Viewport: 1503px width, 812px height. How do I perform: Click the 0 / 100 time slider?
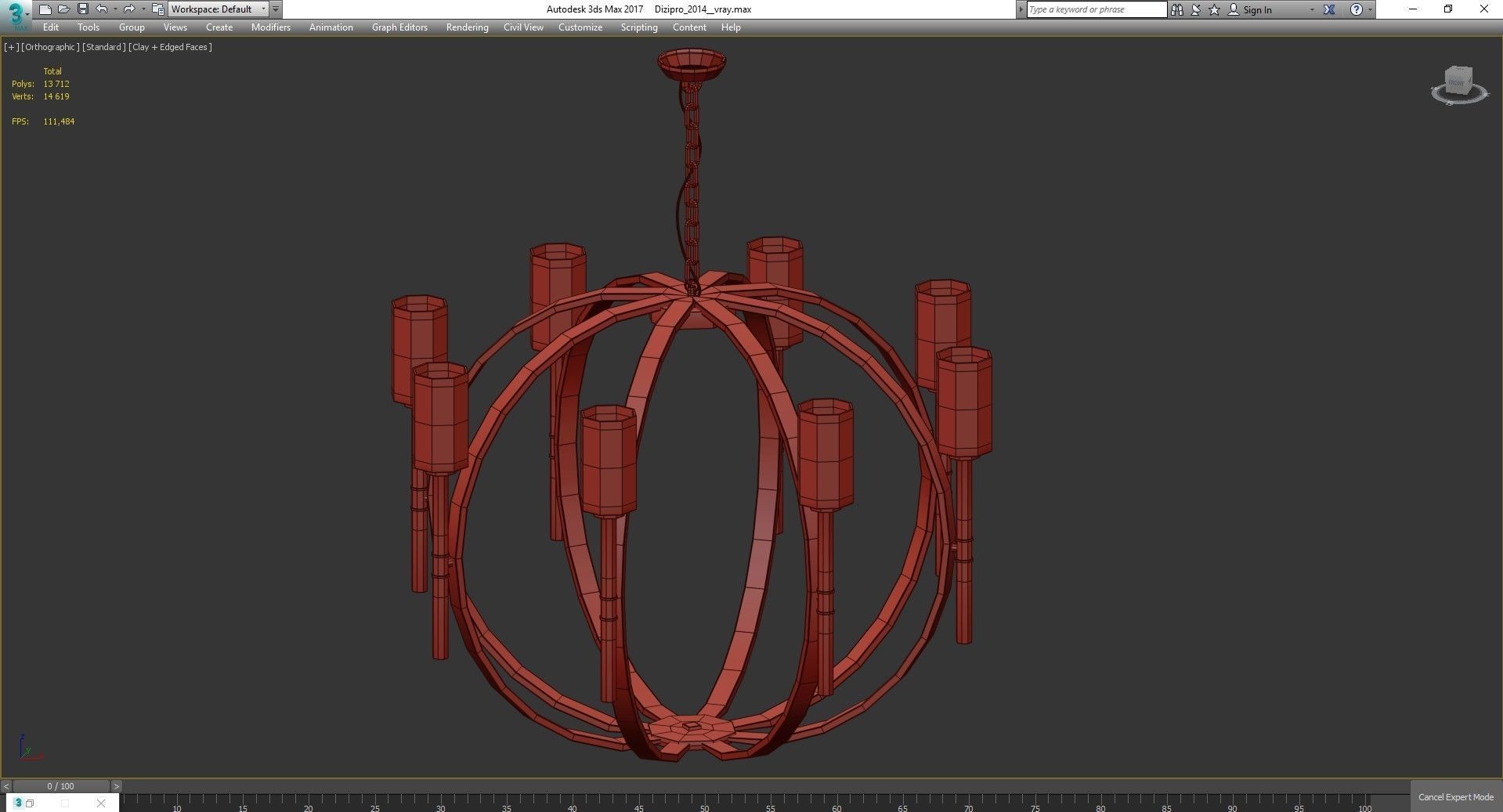61,786
